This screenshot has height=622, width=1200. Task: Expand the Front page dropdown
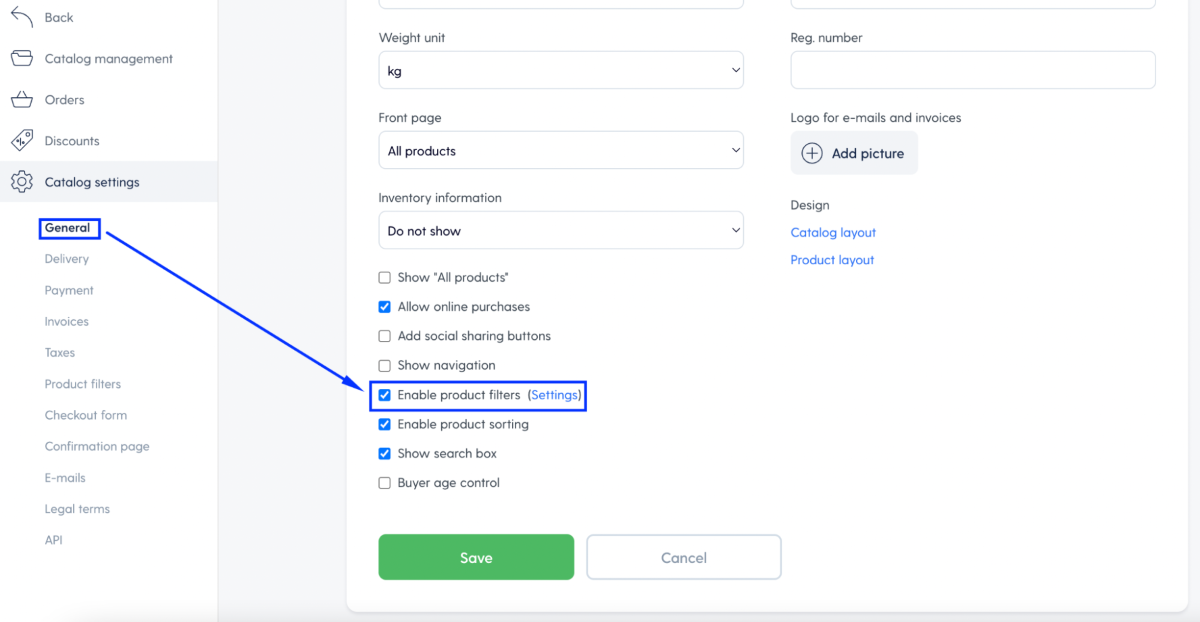click(561, 150)
